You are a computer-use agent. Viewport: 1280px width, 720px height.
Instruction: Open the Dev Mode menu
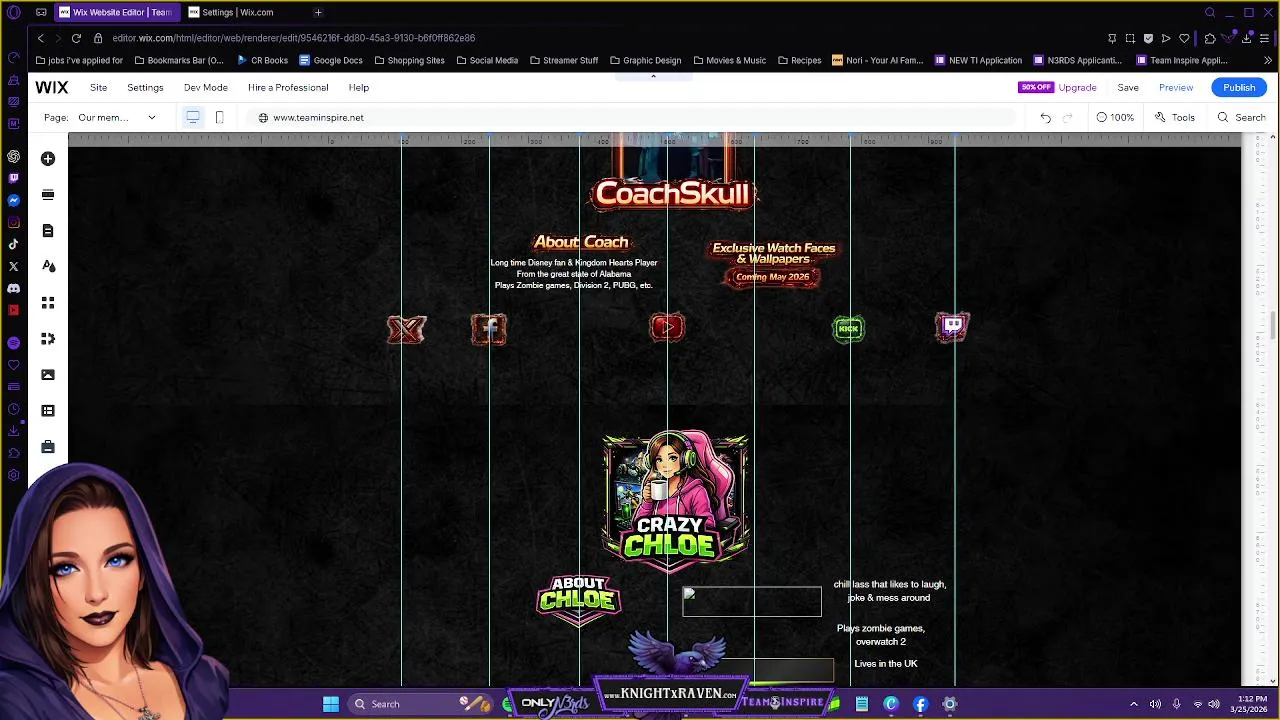[205, 87]
